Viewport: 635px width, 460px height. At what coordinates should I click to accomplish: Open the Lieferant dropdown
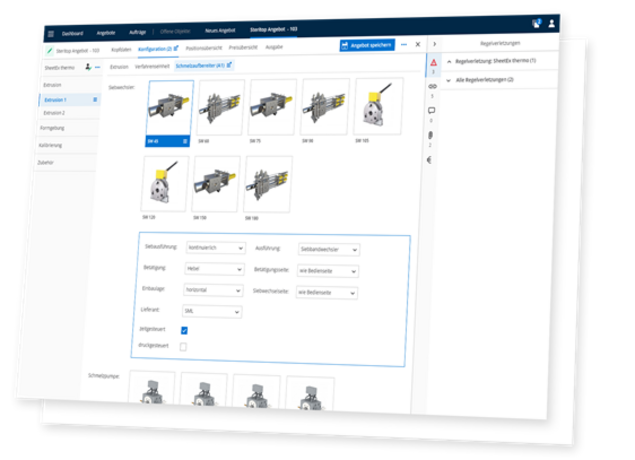(212, 311)
